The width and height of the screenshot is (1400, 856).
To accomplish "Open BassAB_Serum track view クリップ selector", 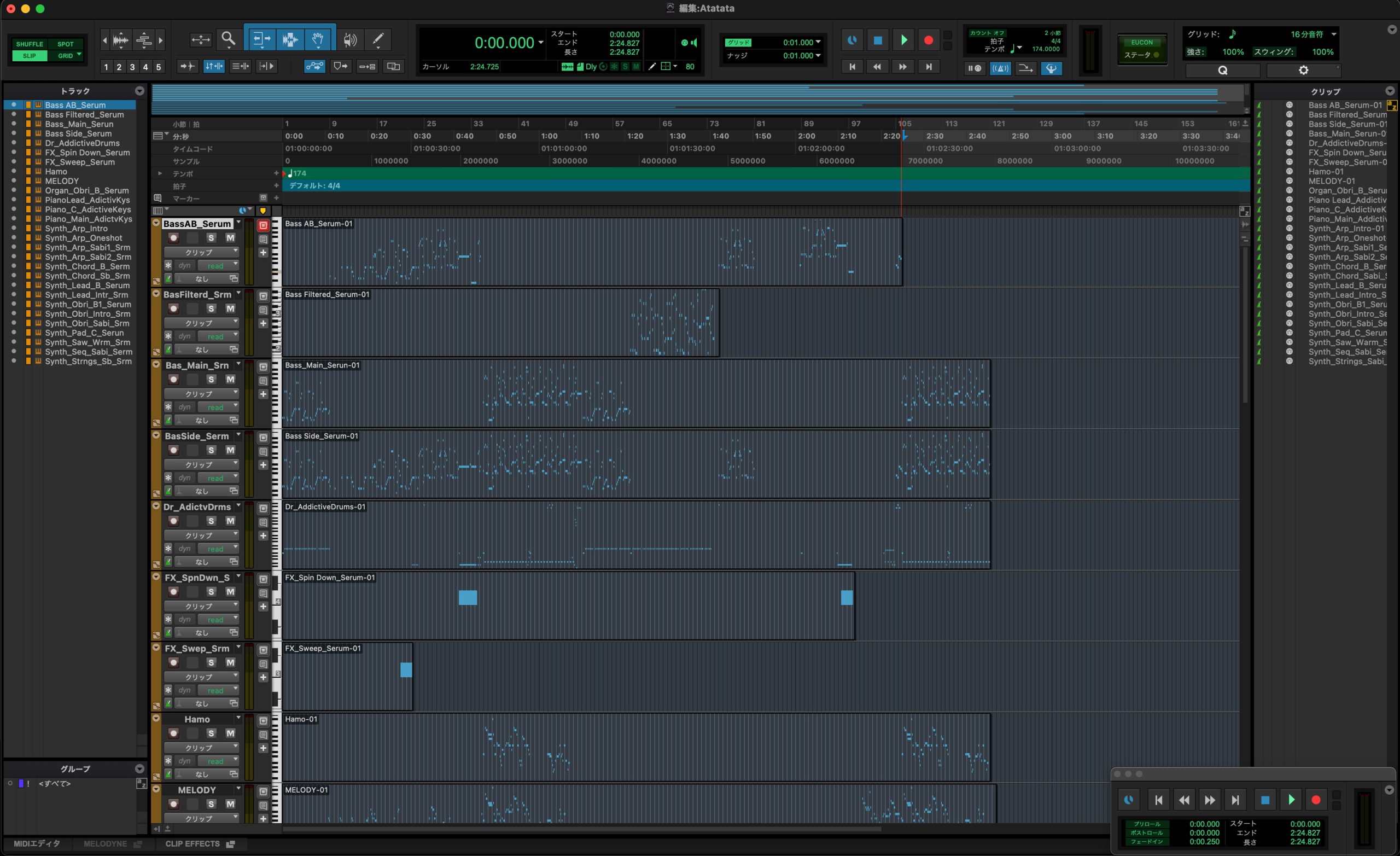I will click(201, 252).
